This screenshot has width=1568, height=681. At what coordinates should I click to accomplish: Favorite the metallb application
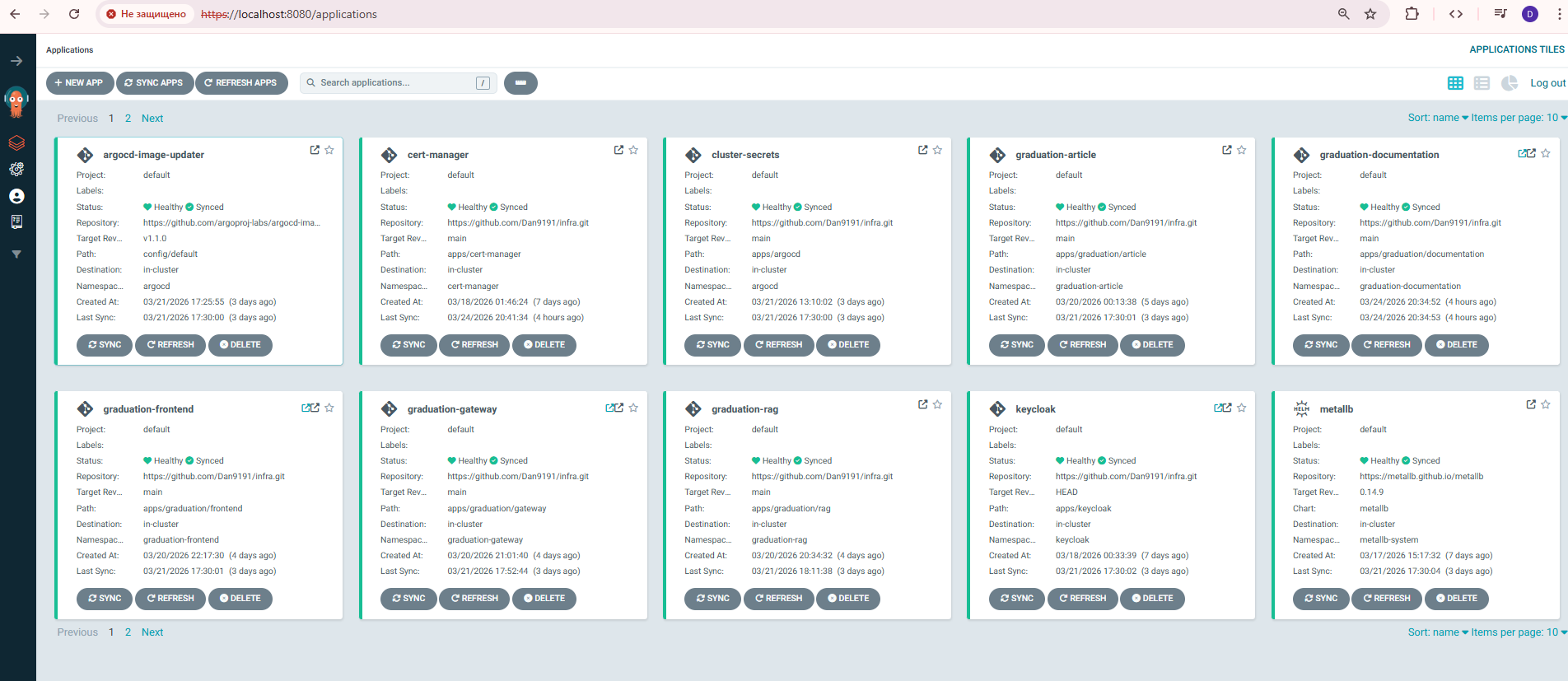[x=1546, y=404]
